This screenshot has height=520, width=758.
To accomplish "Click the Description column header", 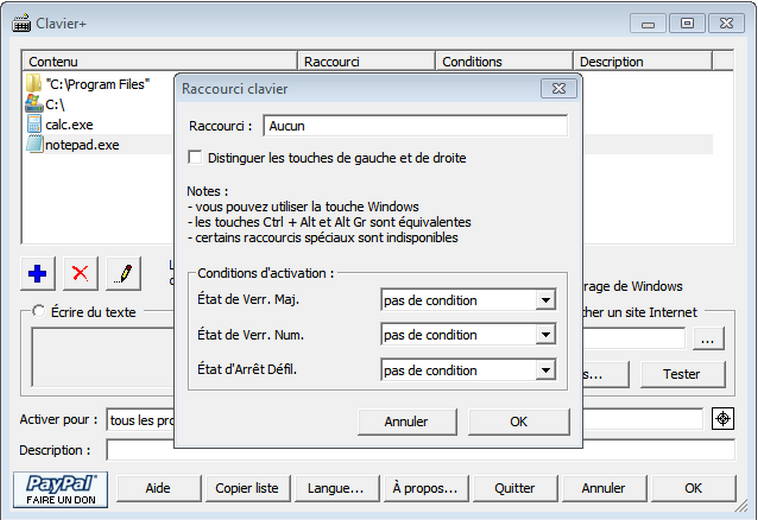I will (x=642, y=62).
